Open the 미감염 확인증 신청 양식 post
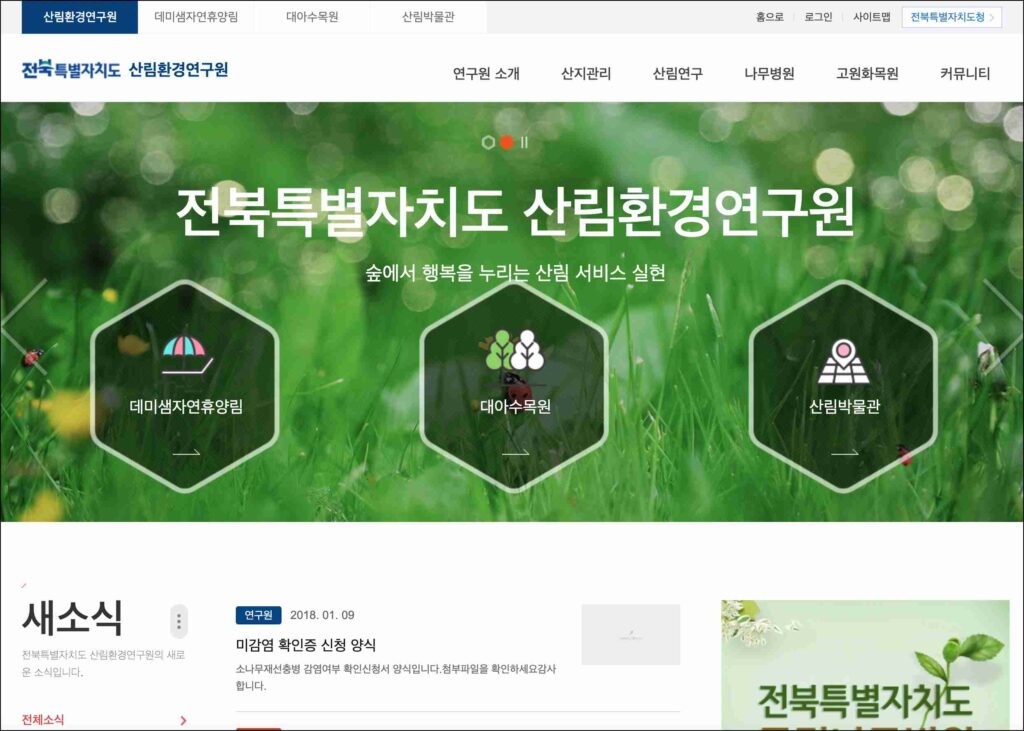 coord(306,645)
